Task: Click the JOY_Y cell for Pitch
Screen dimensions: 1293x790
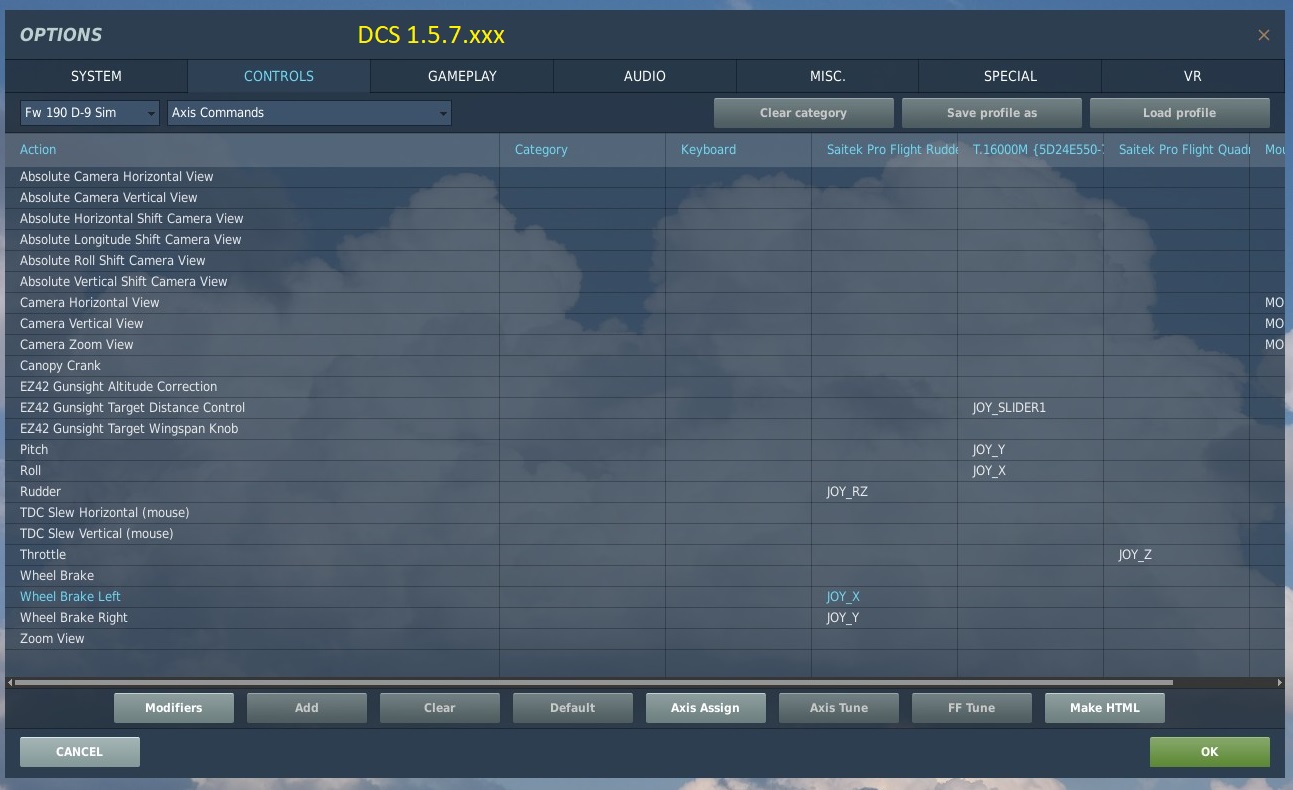Action: pos(1030,450)
